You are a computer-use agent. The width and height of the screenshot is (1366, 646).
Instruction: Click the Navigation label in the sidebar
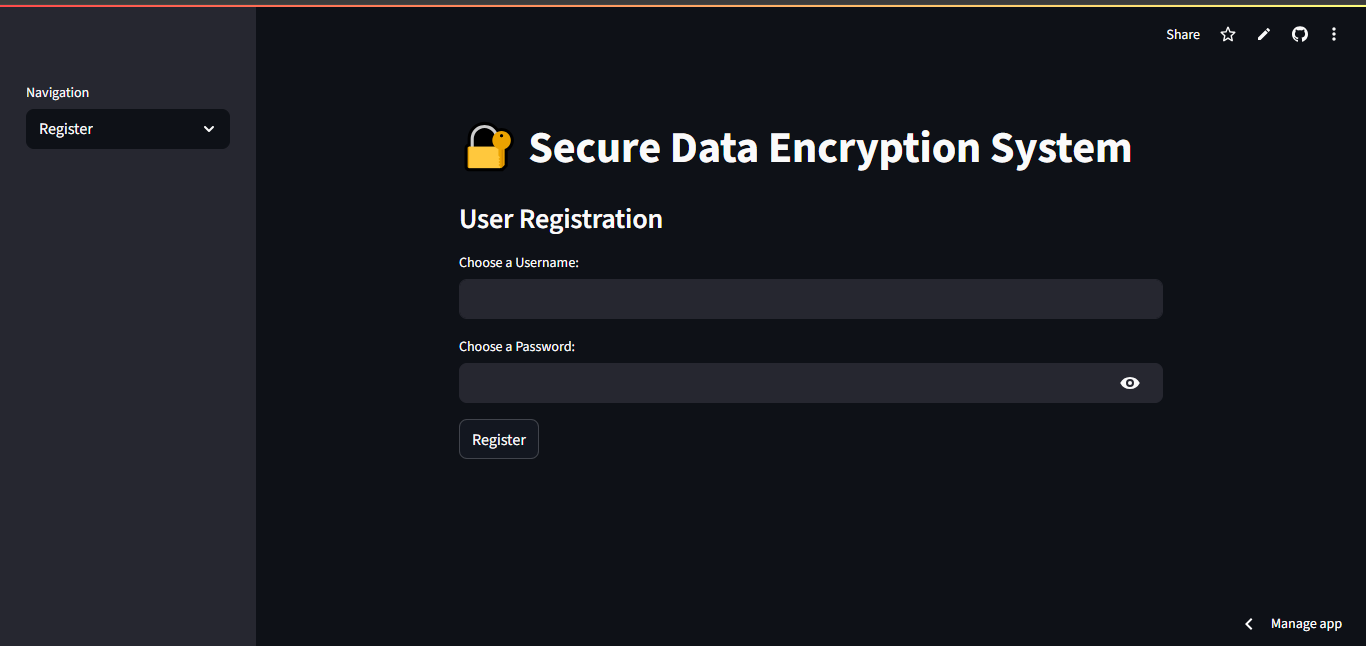[x=58, y=93]
